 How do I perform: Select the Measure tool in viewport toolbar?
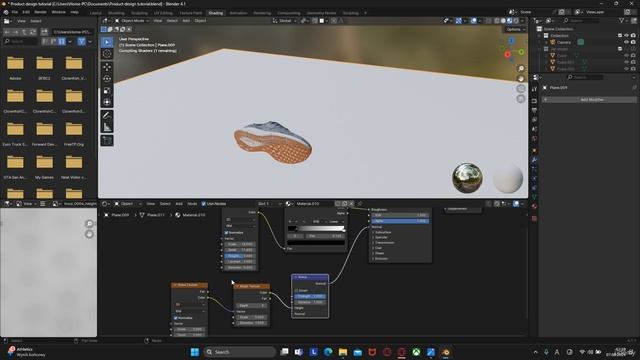107,127
